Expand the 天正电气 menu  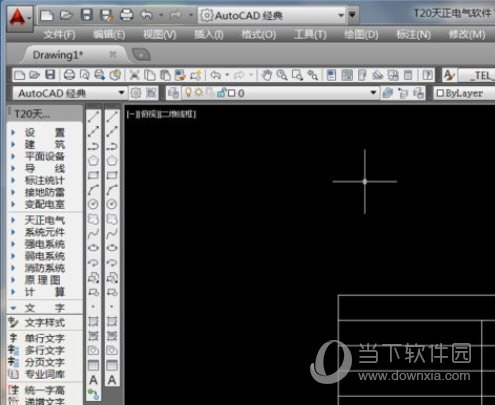(x=45, y=220)
